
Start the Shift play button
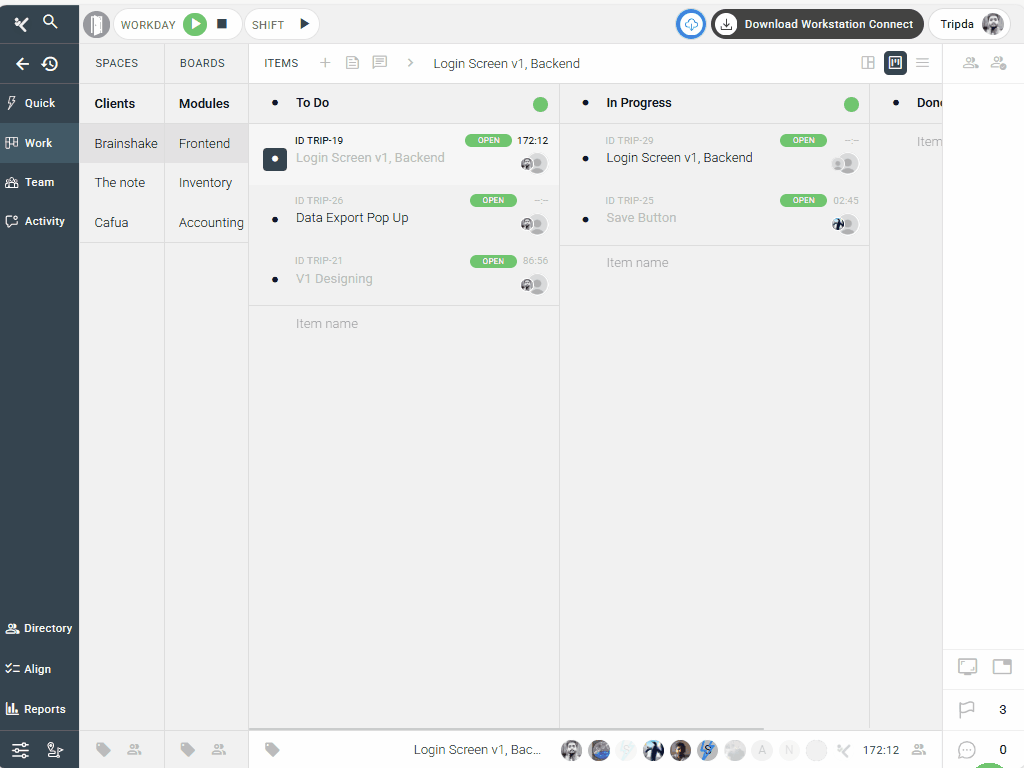(304, 24)
